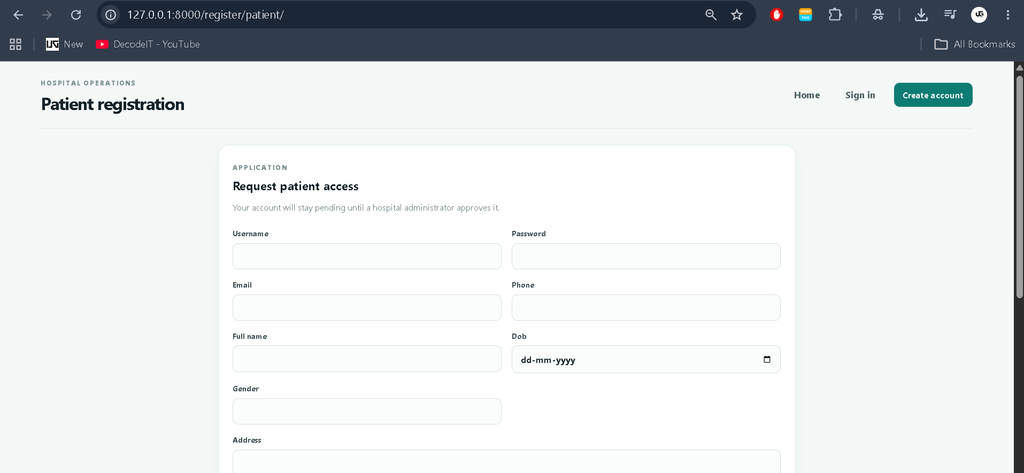This screenshot has width=1024, height=473.
Task: Click the account pending approval note
Action: 366,208
